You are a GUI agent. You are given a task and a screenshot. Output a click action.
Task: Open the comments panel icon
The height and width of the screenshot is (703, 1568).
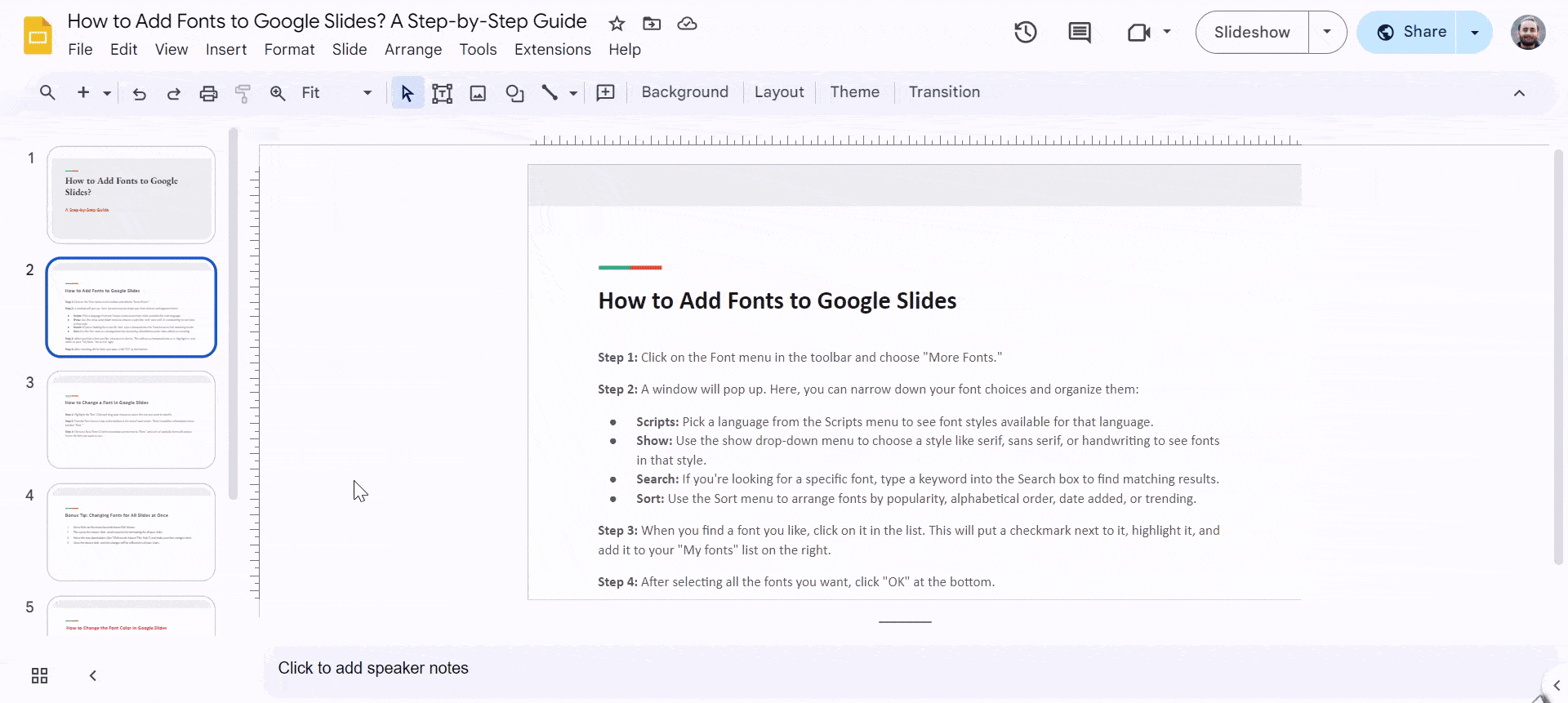[1079, 33]
